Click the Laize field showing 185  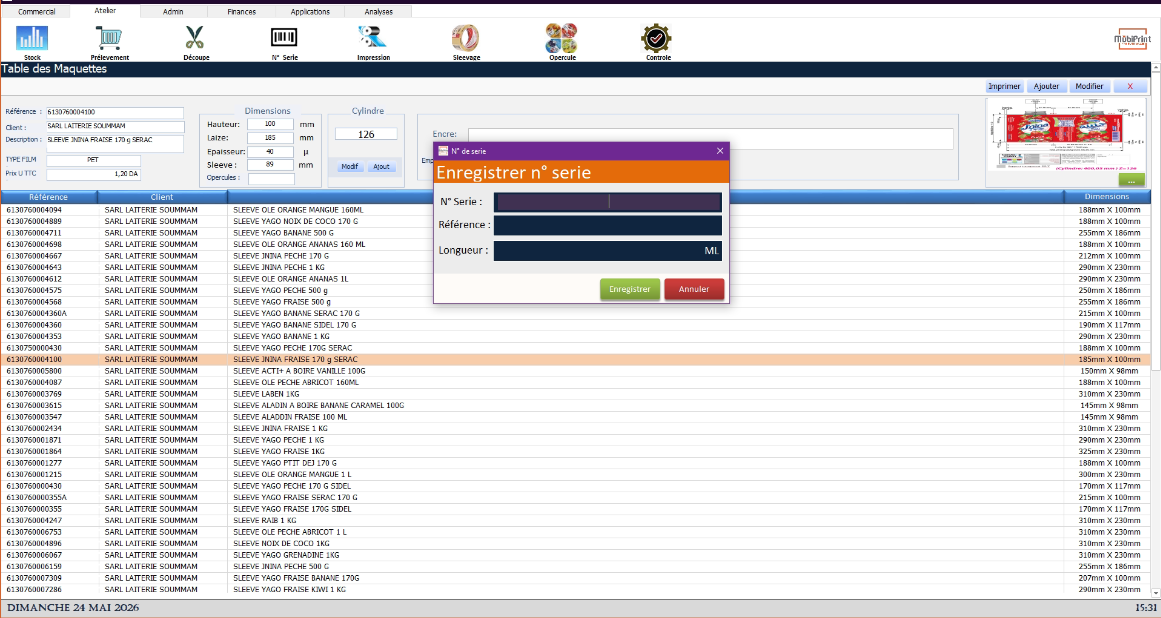point(270,138)
